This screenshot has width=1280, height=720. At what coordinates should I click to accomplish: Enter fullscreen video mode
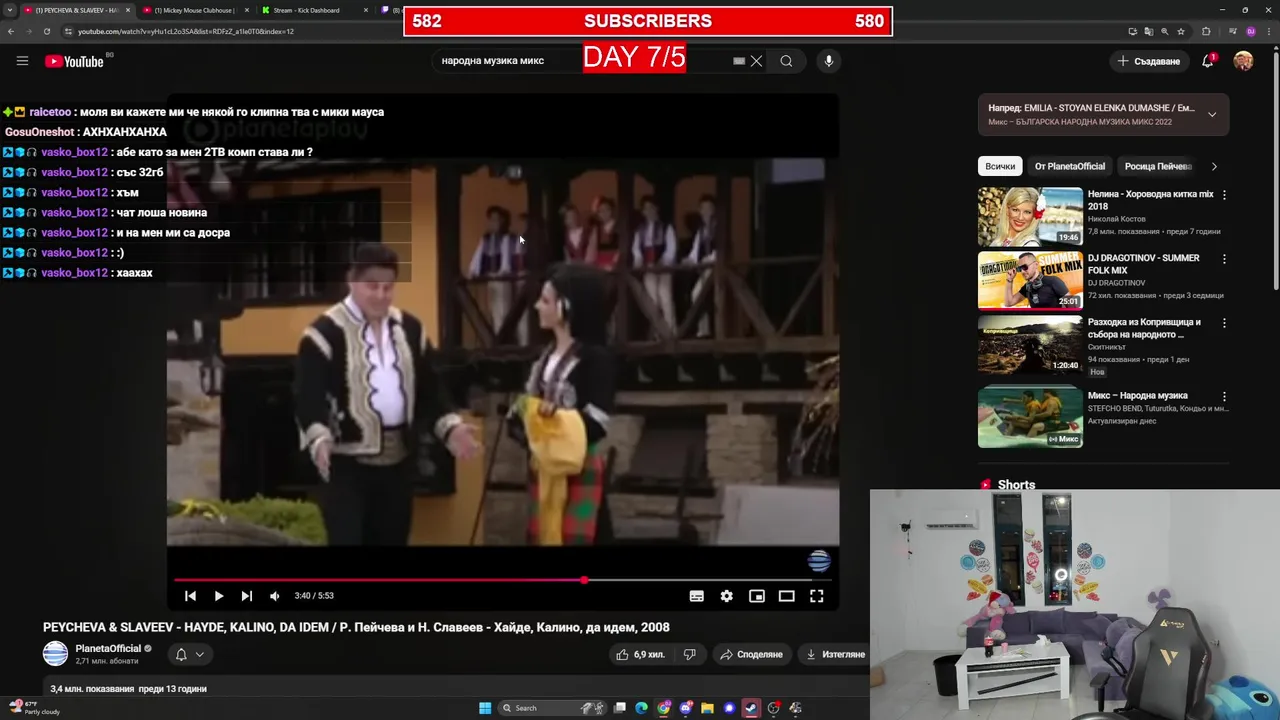pyautogui.click(x=816, y=596)
